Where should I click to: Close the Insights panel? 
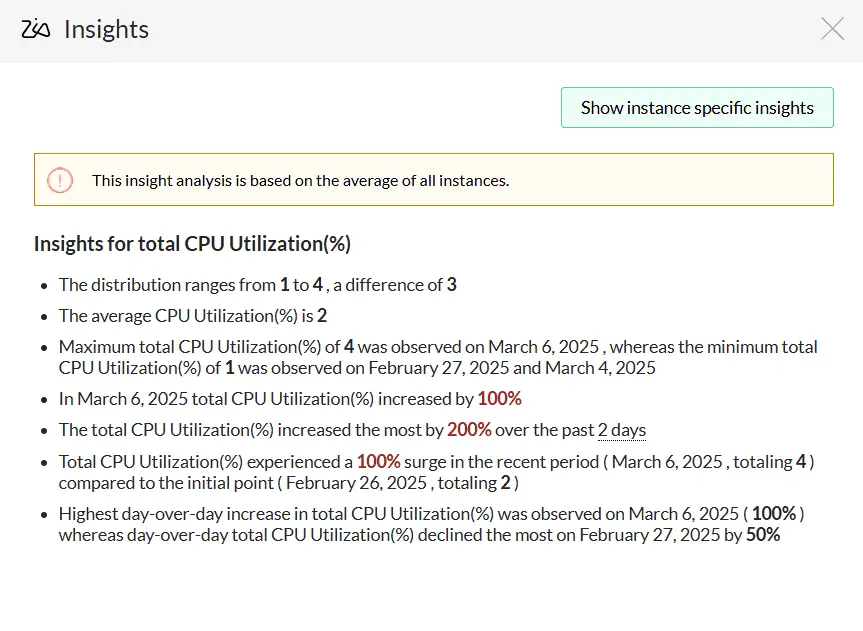pyautogui.click(x=832, y=29)
